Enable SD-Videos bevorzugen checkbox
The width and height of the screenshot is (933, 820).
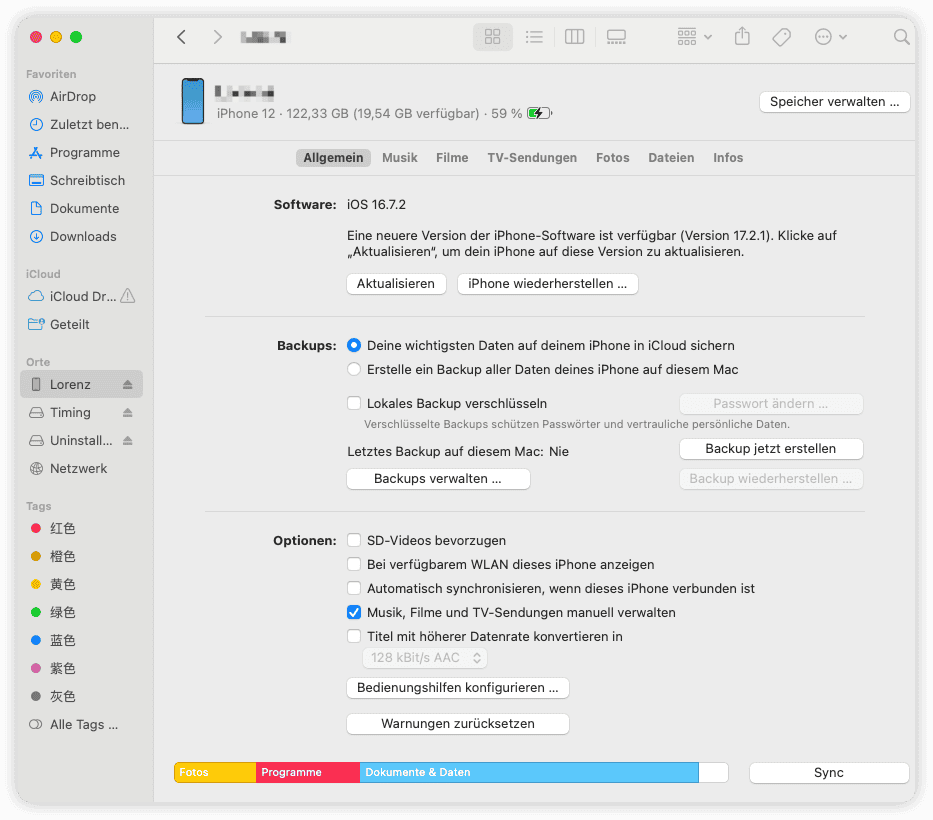pos(354,540)
